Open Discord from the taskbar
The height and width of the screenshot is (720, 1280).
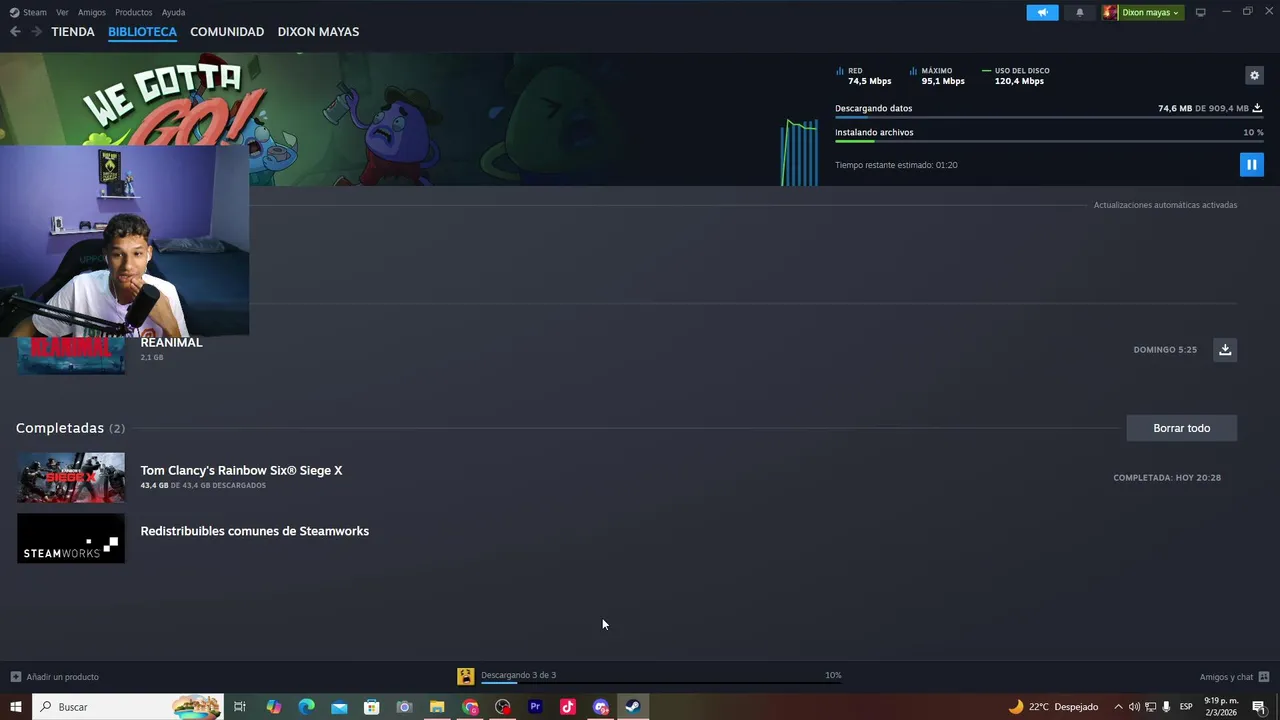(600, 707)
